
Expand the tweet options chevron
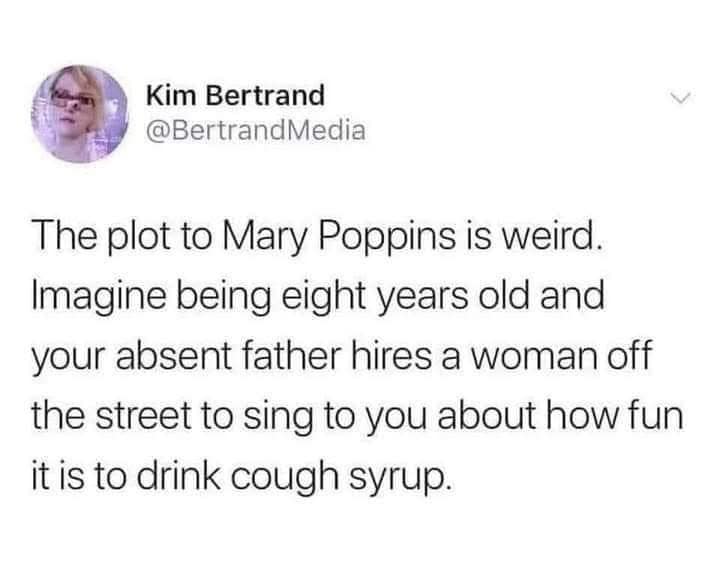tap(683, 96)
